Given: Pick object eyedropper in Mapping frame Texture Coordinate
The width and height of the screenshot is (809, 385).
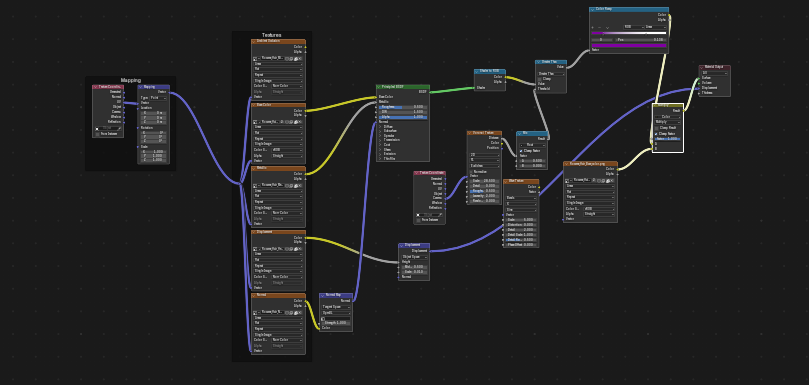Looking at the screenshot, I should tap(119, 129).
